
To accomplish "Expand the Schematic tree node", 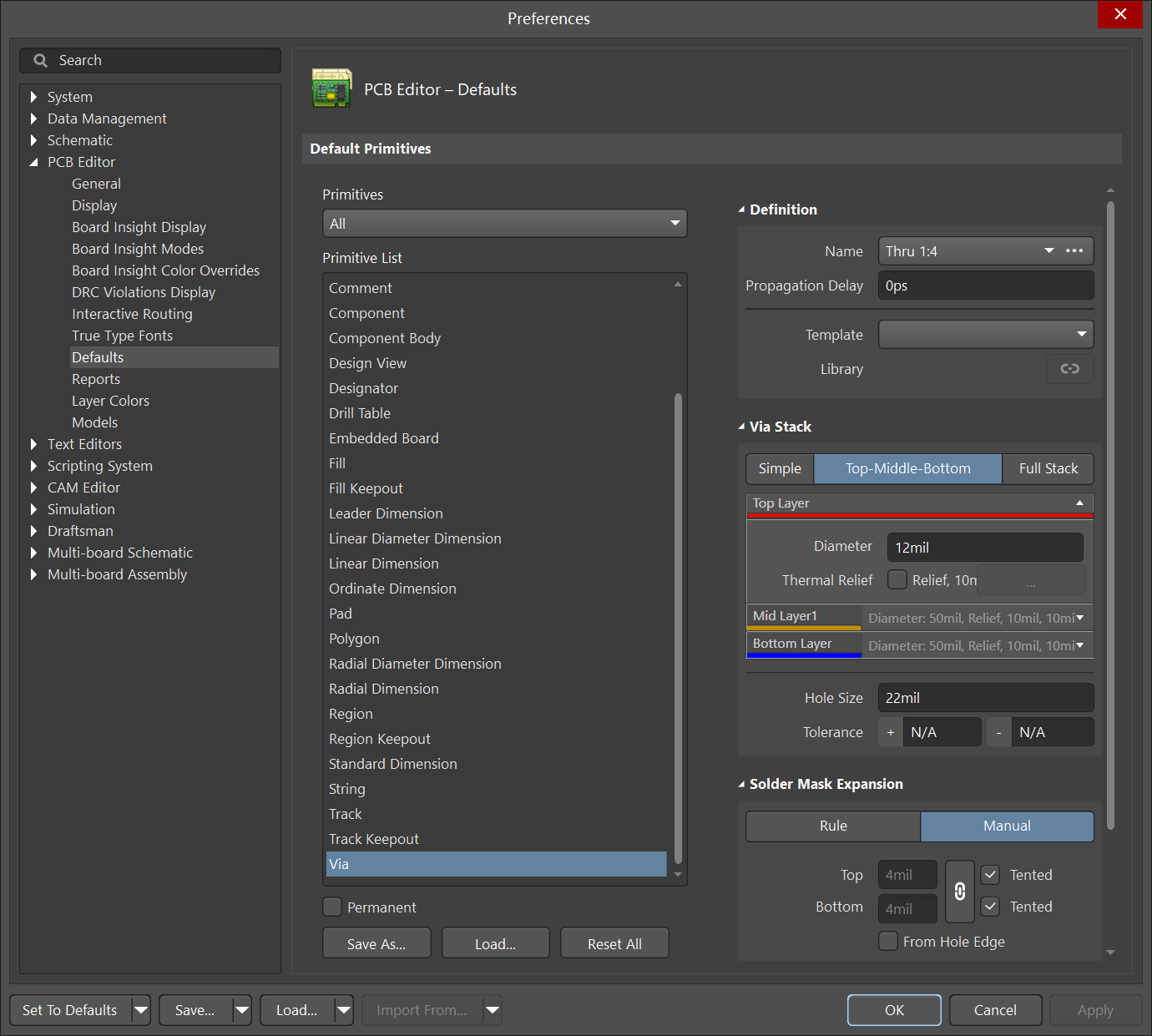I will 33,140.
